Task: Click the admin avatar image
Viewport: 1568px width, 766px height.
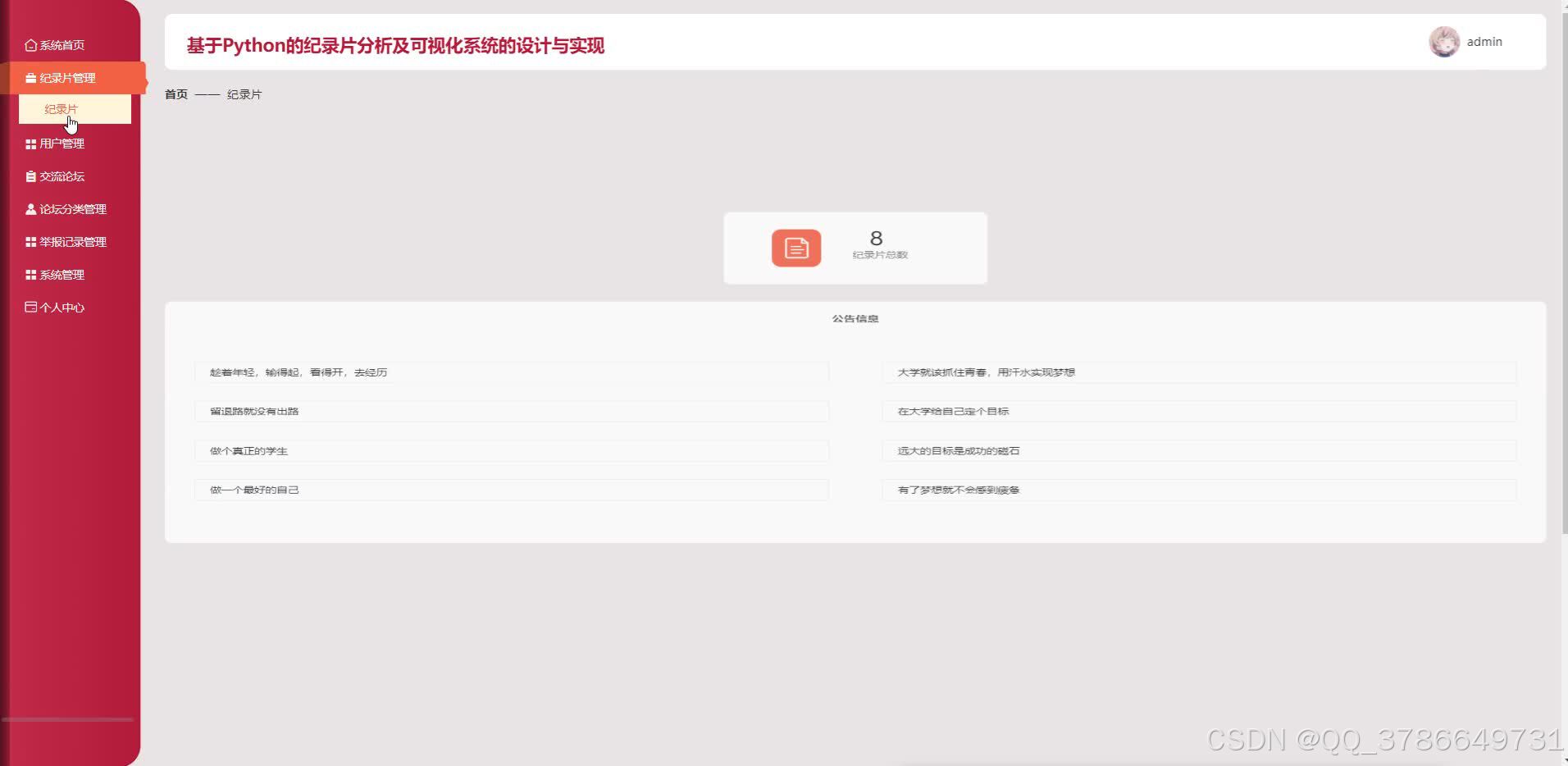Action: tap(1445, 41)
